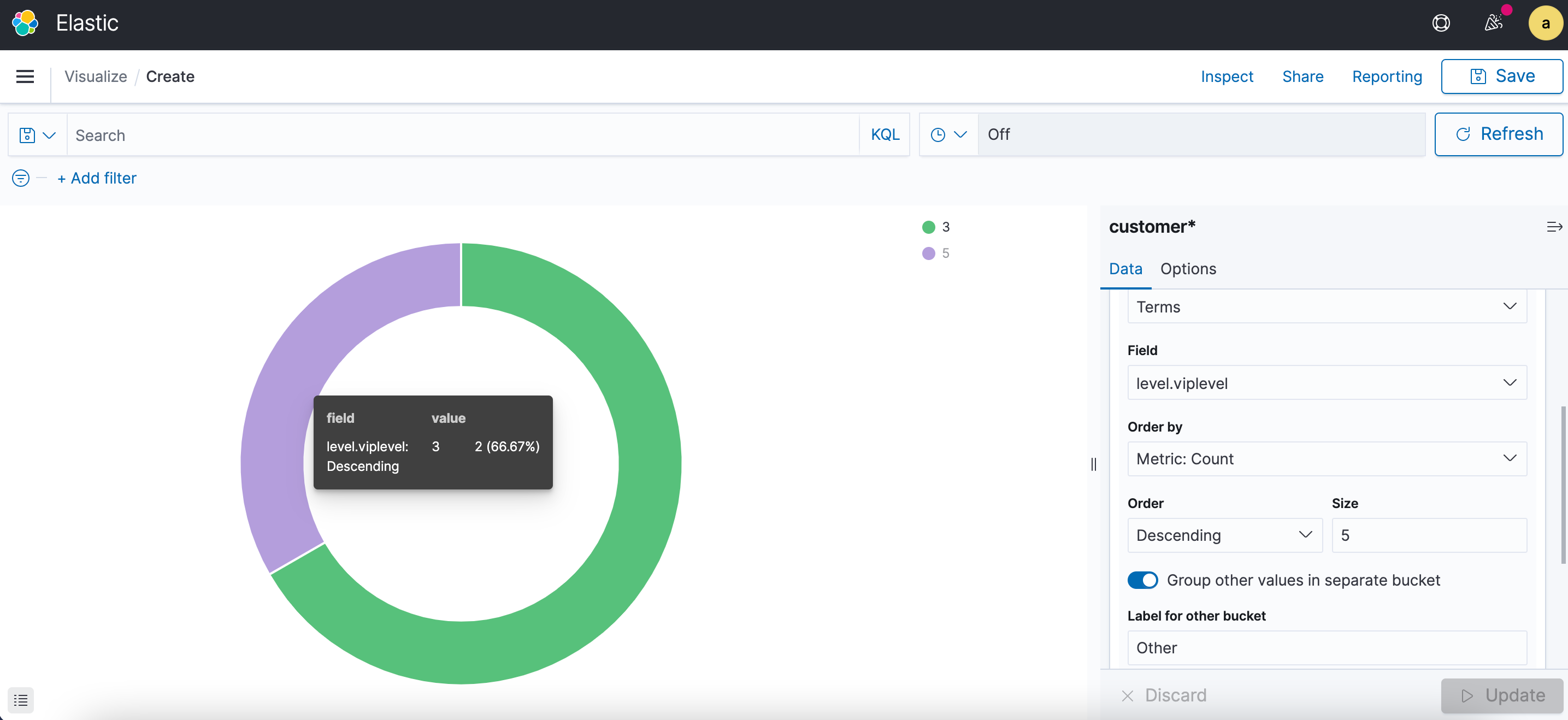Click the Create breadcrumb text
Image resolution: width=1568 pixels, height=720 pixels.
click(x=170, y=76)
